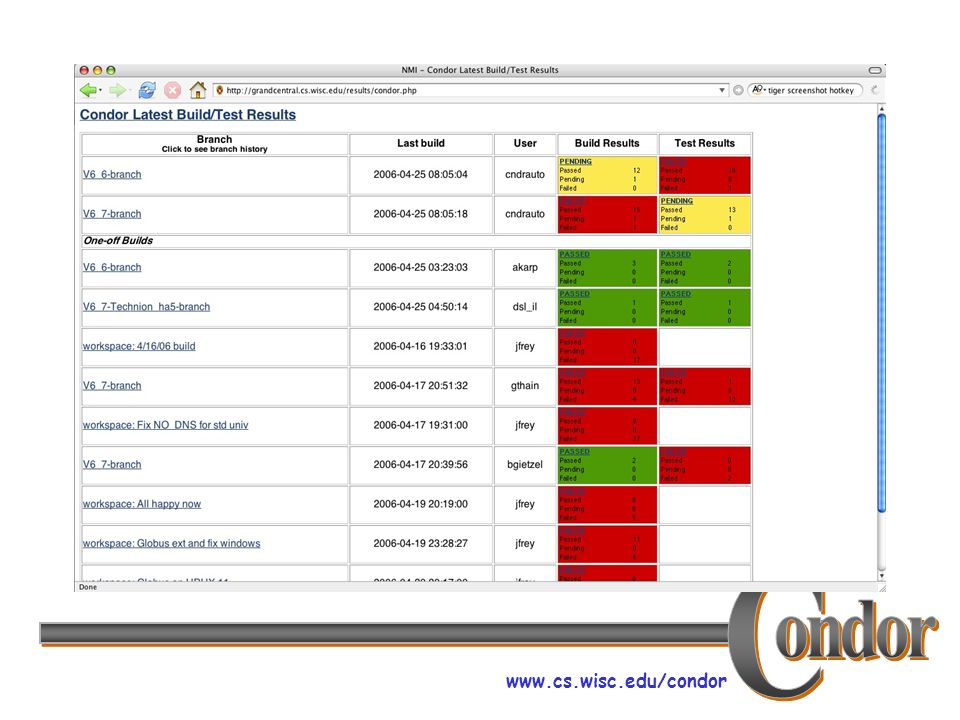Click user name dsl_il
960x720 pixels.
point(525,307)
